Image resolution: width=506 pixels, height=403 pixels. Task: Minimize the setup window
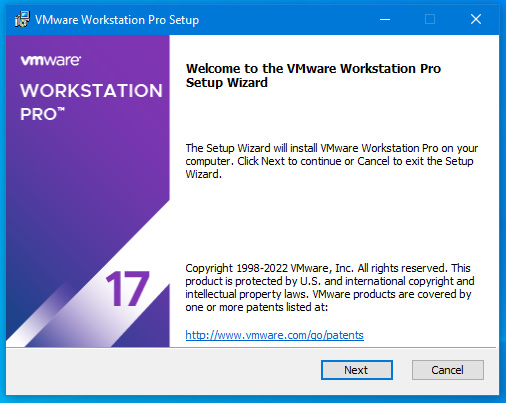pos(385,19)
